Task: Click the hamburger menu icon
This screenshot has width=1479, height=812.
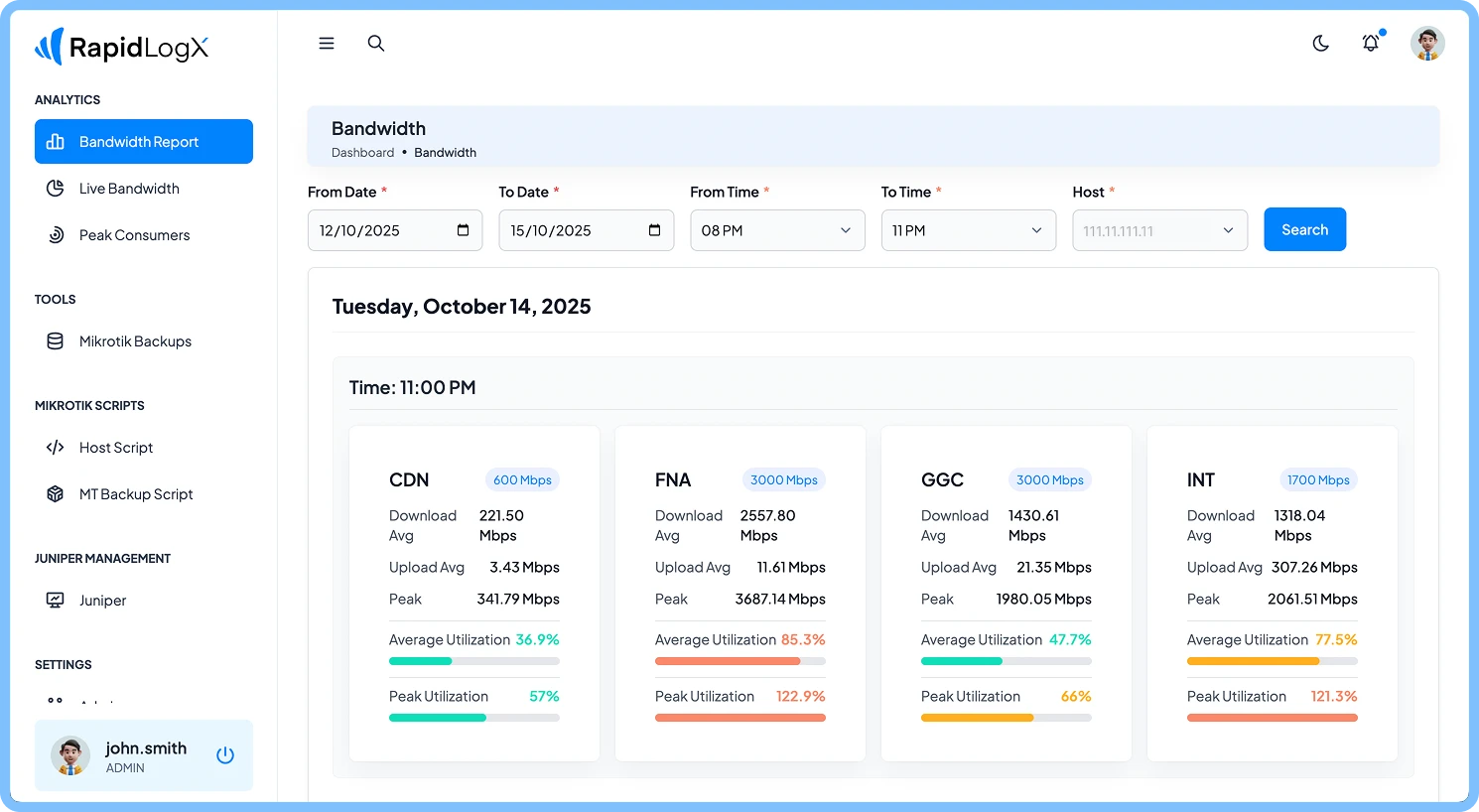Action: [x=326, y=44]
